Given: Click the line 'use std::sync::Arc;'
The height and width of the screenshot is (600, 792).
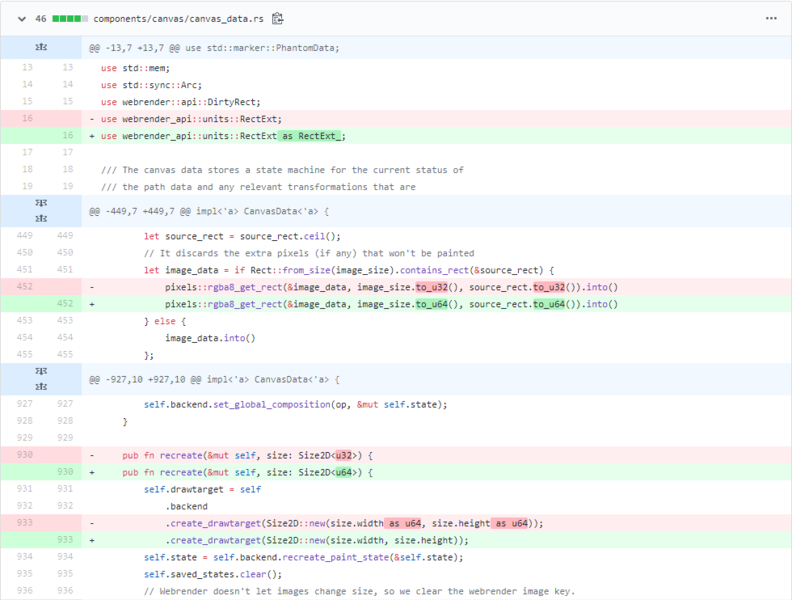Looking at the screenshot, I should [x=151, y=85].
